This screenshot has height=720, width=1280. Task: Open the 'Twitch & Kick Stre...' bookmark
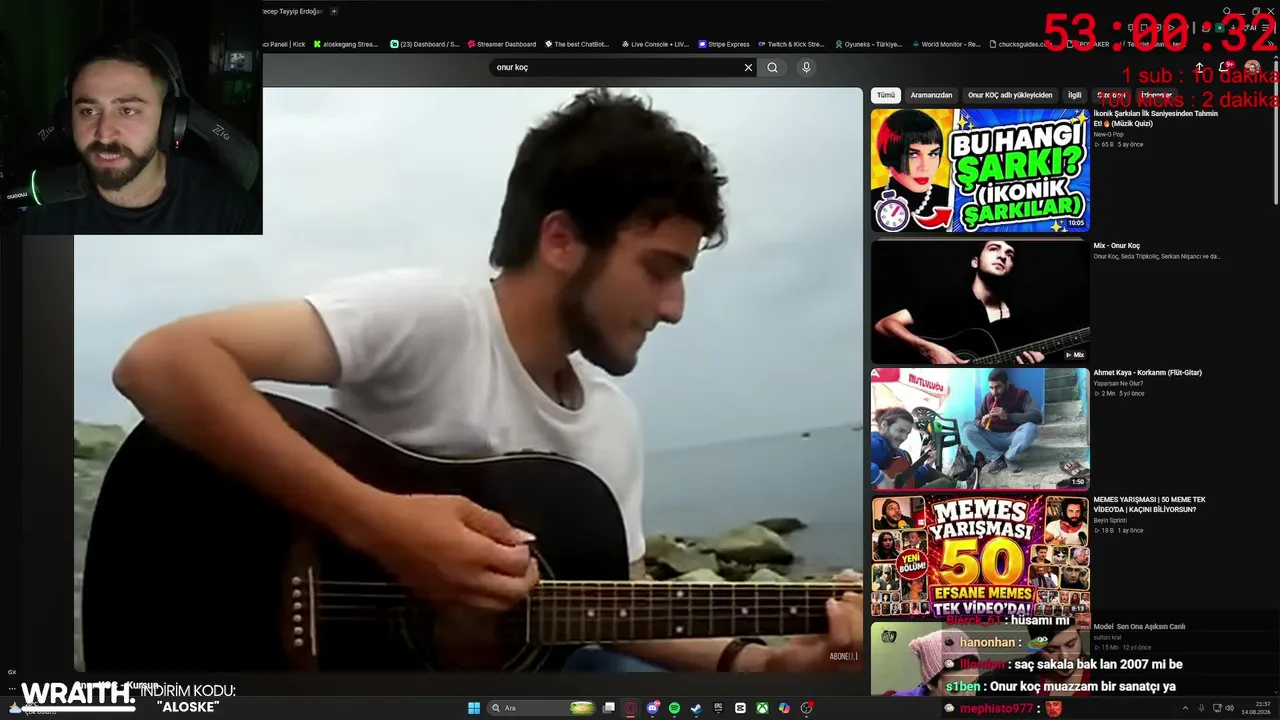[791, 44]
